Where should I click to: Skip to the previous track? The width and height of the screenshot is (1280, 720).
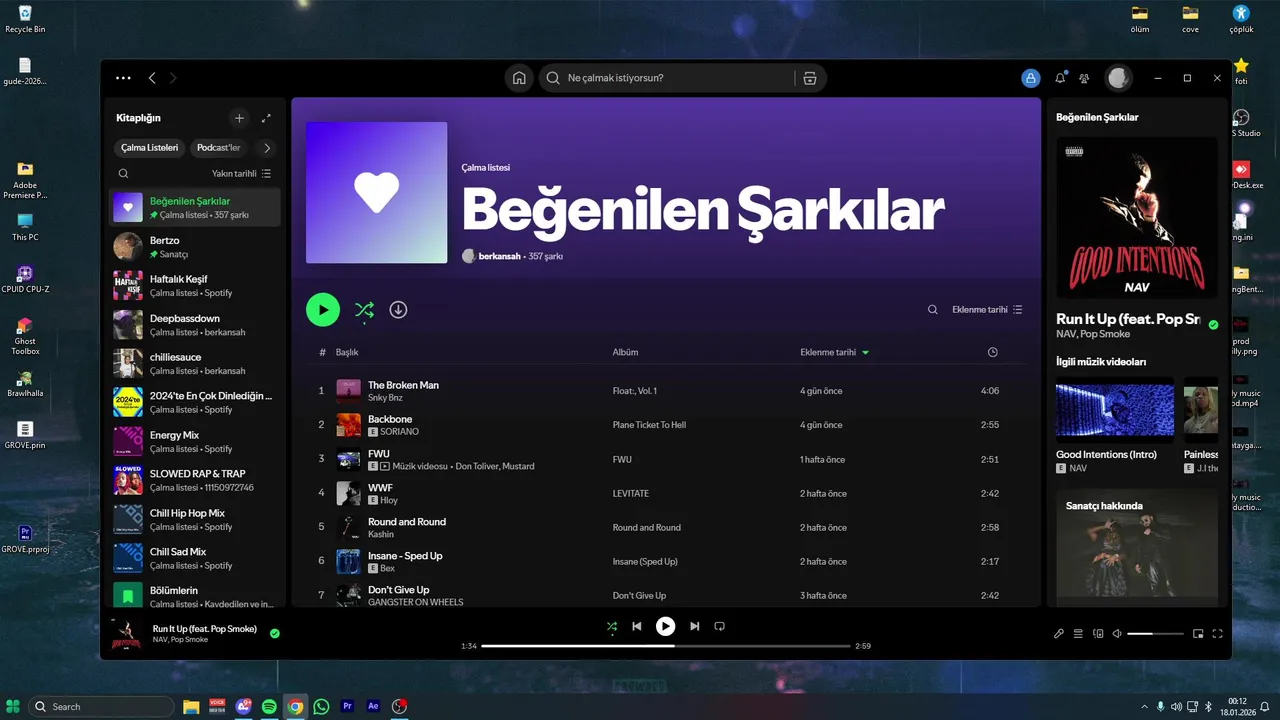point(637,627)
